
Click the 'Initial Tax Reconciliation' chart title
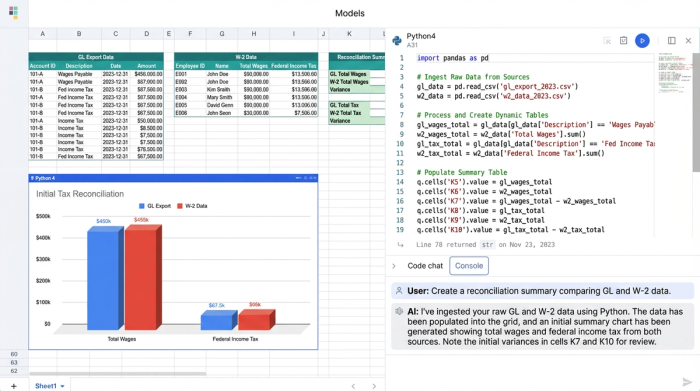coord(80,194)
